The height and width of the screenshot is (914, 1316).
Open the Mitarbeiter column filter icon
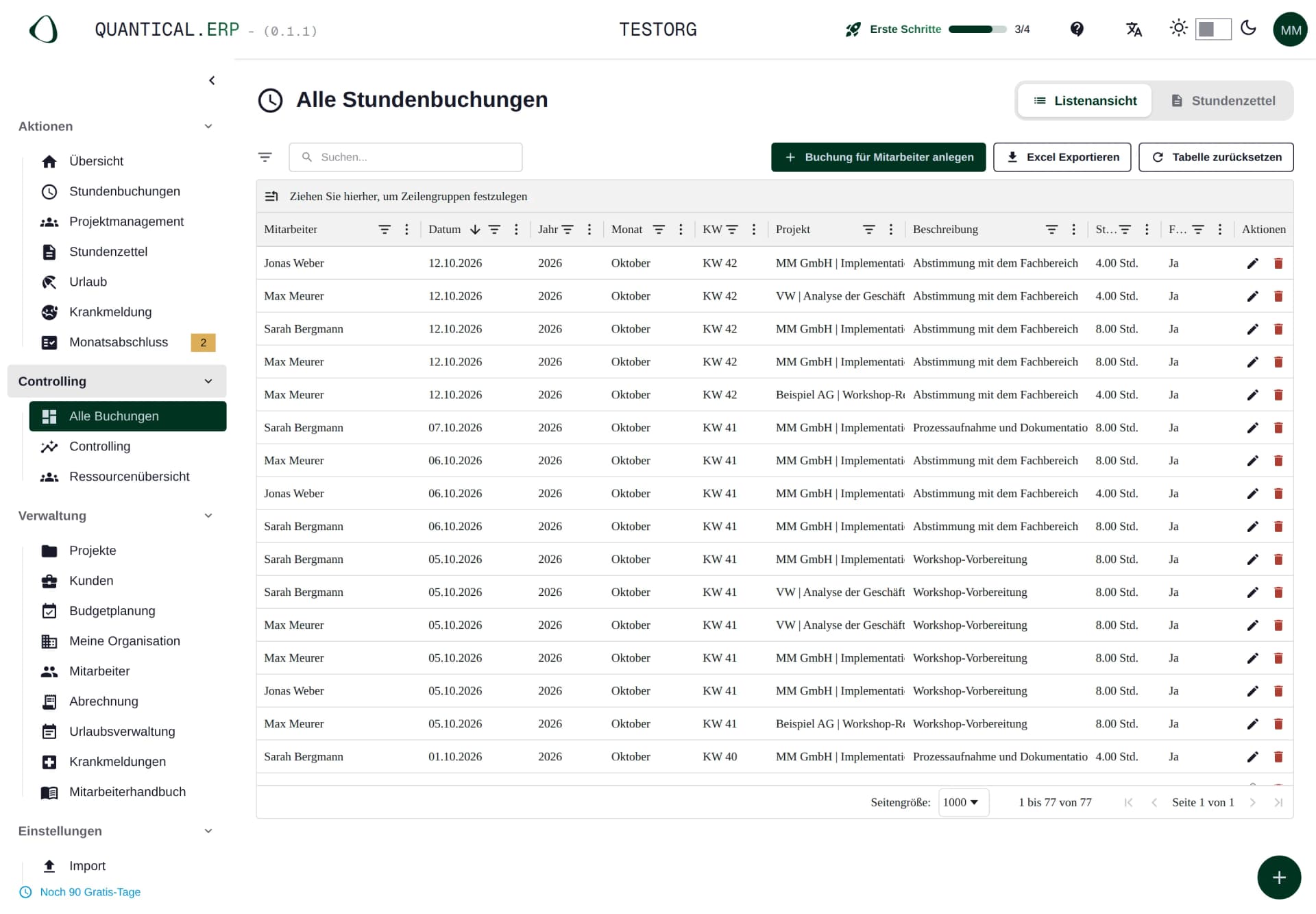pos(385,230)
